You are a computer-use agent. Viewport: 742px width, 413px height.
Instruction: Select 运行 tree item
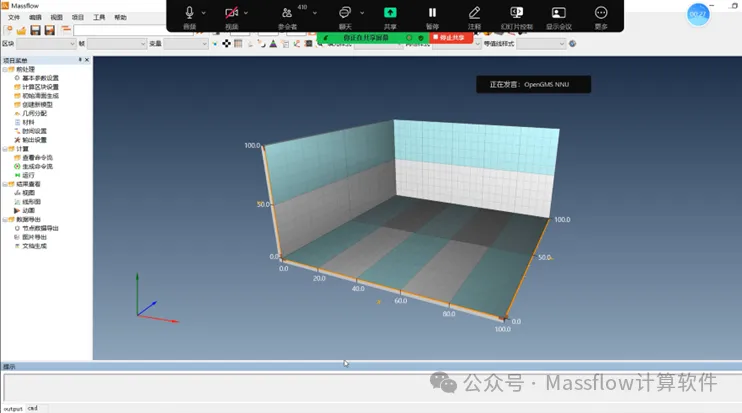tap(28, 175)
